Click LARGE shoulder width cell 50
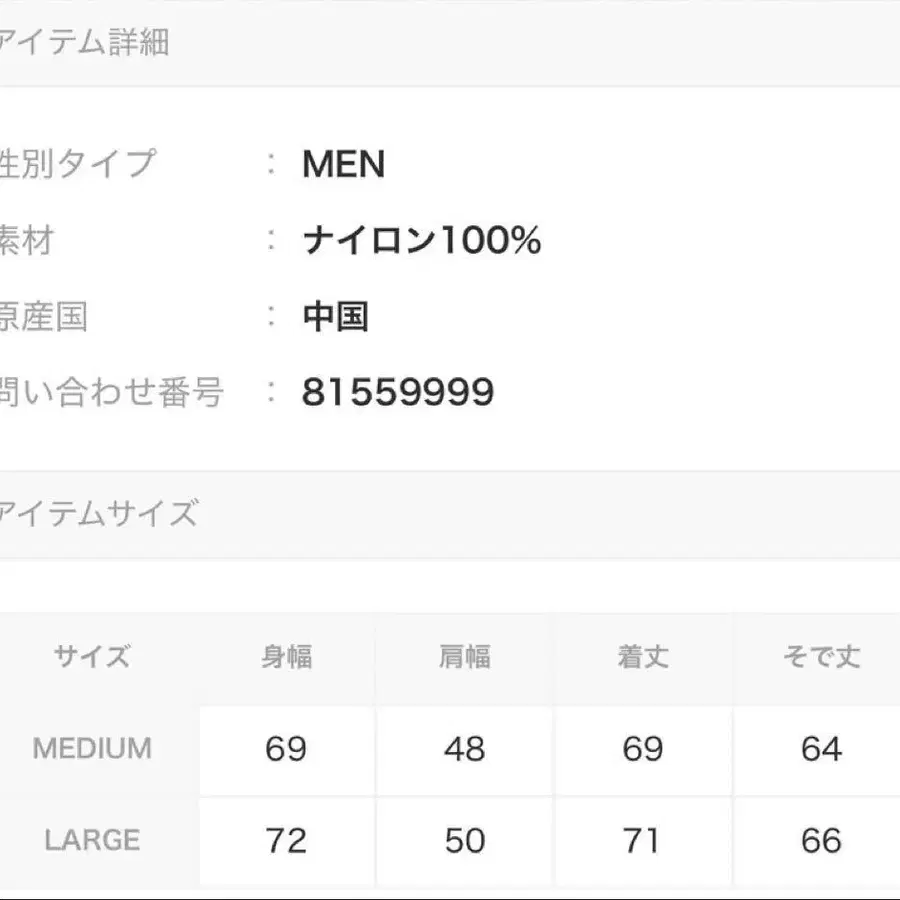This screenshot has width=900, height=900. 465,840
